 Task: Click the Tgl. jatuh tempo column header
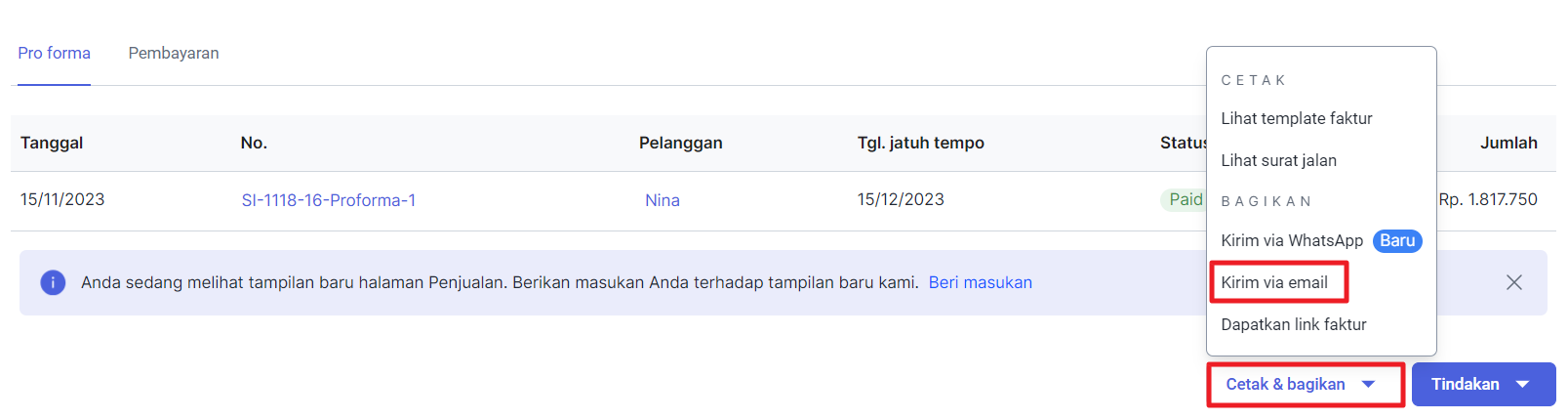pos(920,143)
